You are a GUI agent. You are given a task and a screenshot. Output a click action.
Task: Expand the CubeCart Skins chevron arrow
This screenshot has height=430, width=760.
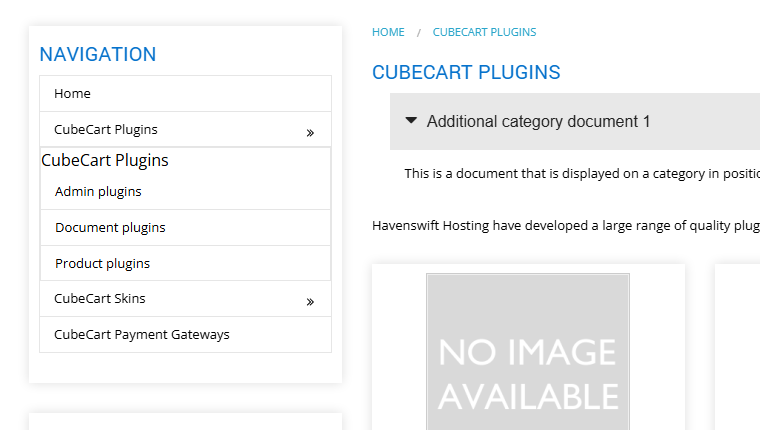[x=310, y=302]
